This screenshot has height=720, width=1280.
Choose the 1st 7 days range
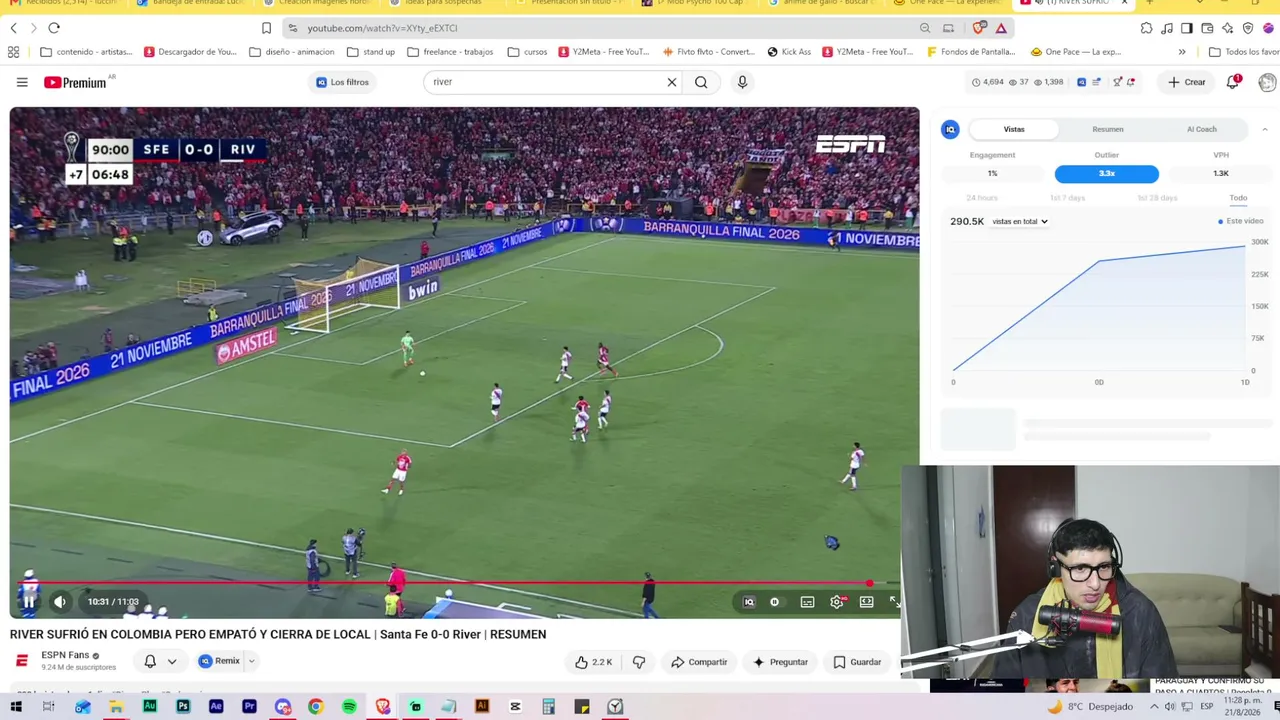tap(1067, 198)
